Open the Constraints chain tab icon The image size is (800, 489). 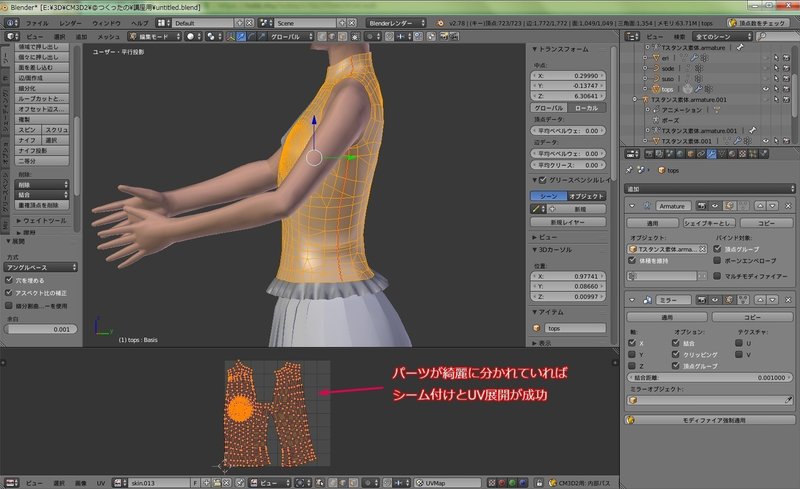click(x=701, y=154)
